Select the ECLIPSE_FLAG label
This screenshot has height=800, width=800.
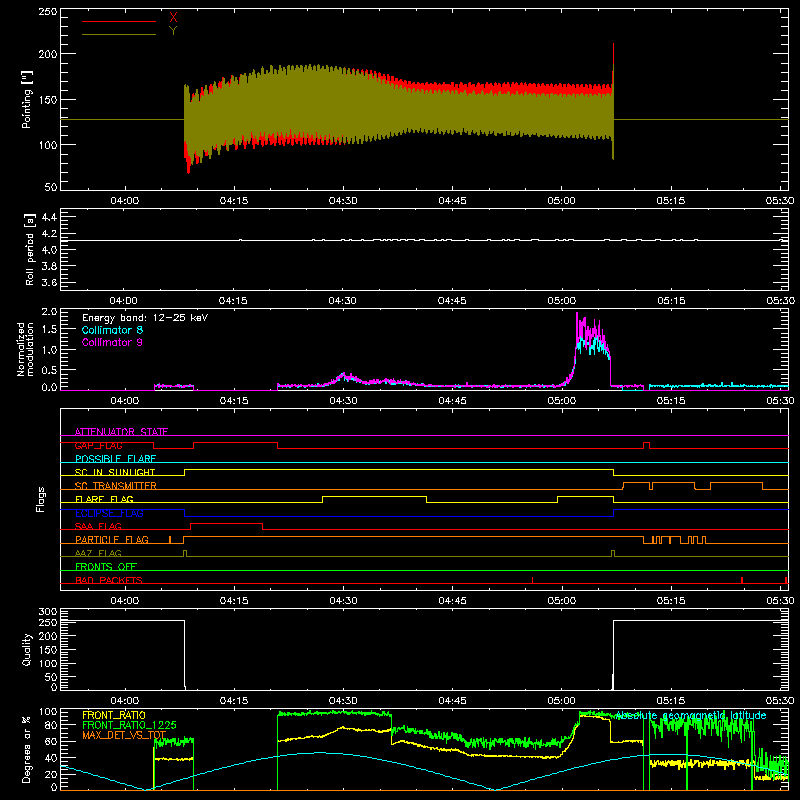tap(109, 513)
